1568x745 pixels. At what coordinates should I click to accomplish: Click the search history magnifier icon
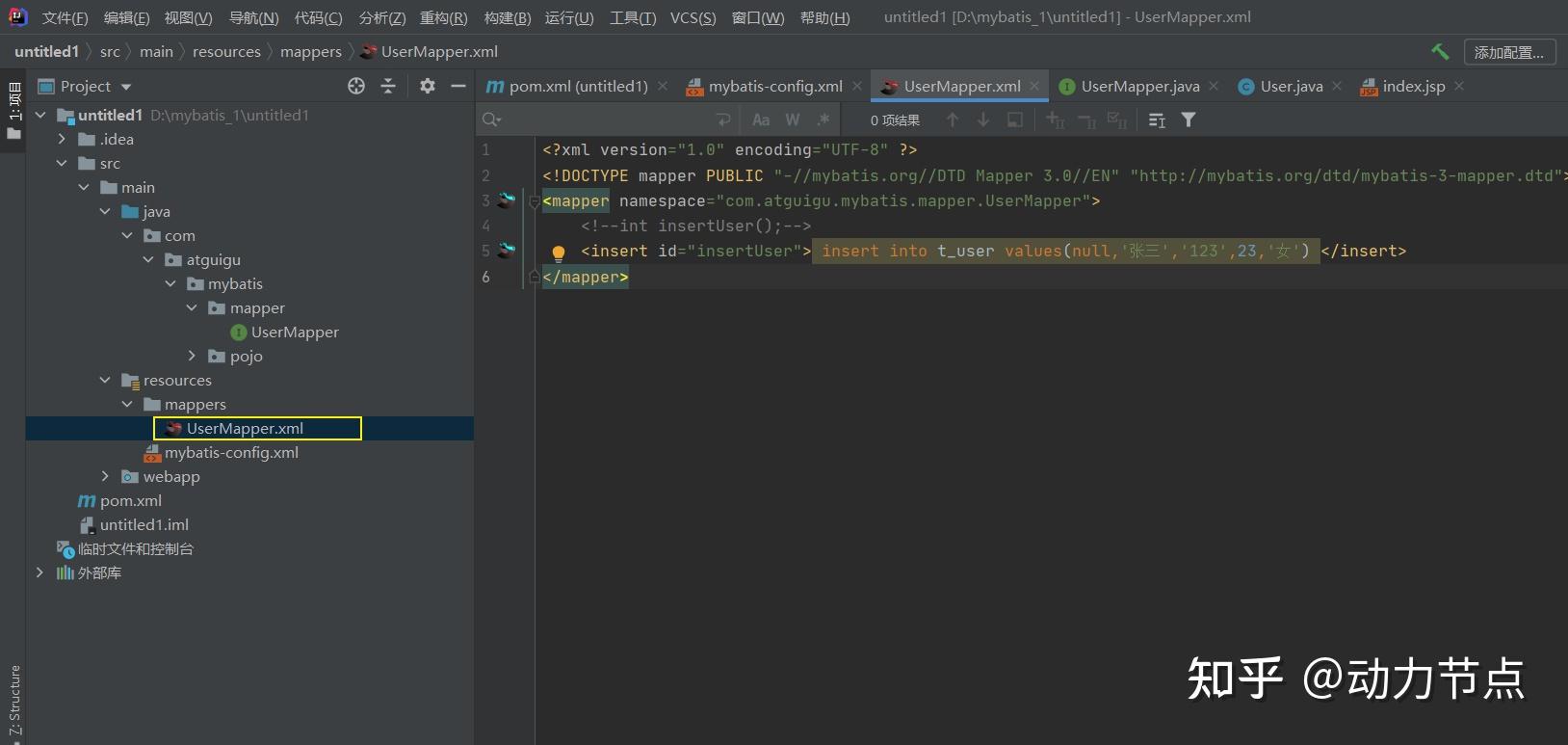492,120
